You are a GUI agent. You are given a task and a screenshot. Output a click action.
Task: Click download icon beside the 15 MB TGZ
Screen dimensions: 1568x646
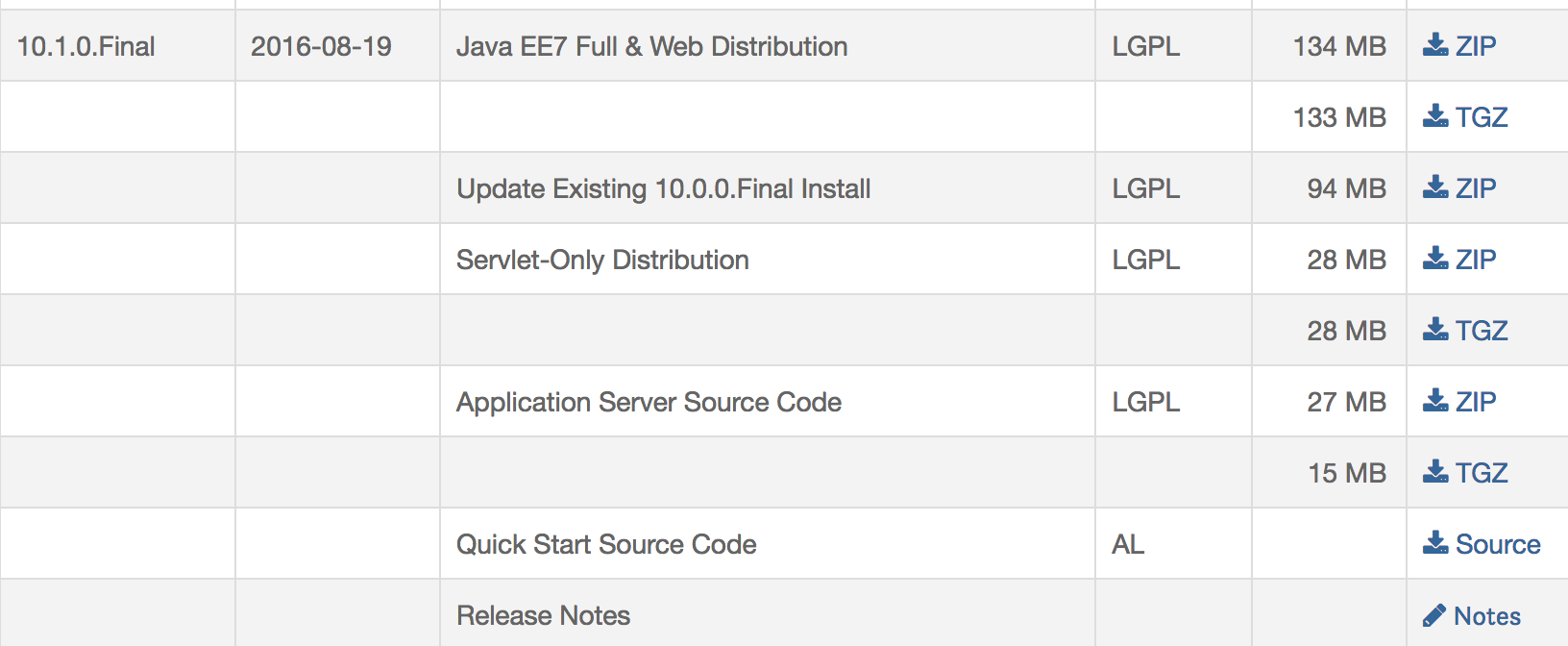click(x=1435, y=472)
